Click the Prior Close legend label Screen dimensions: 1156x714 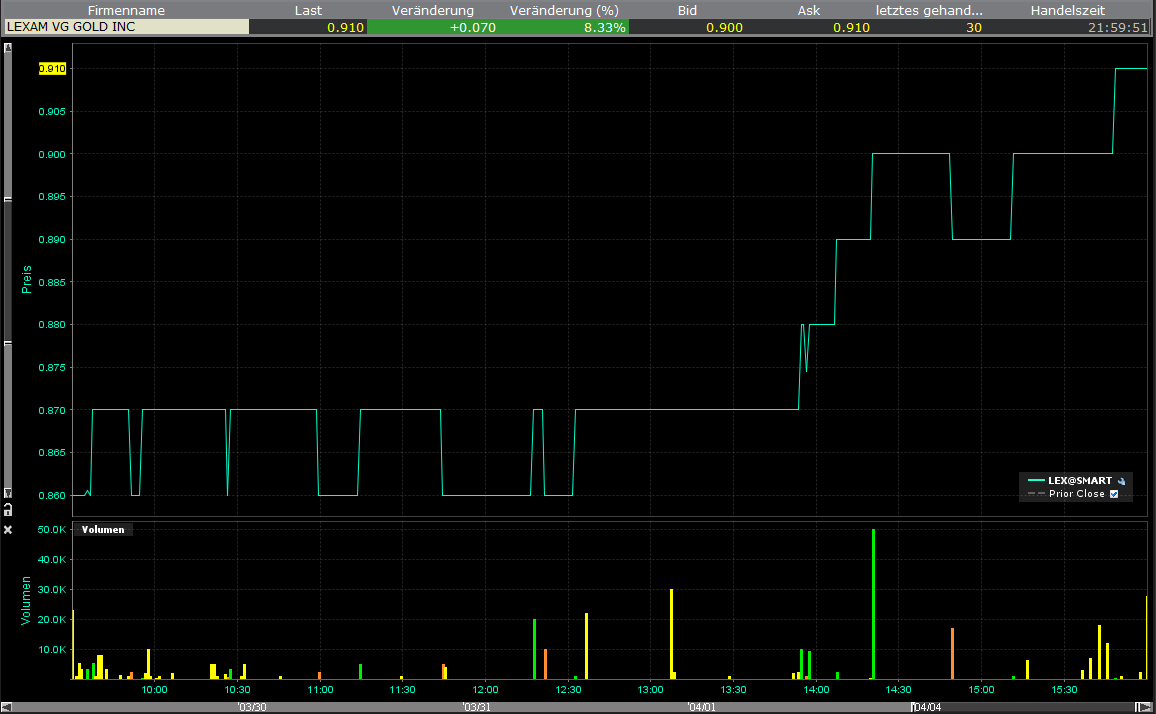click(1077, 494)
